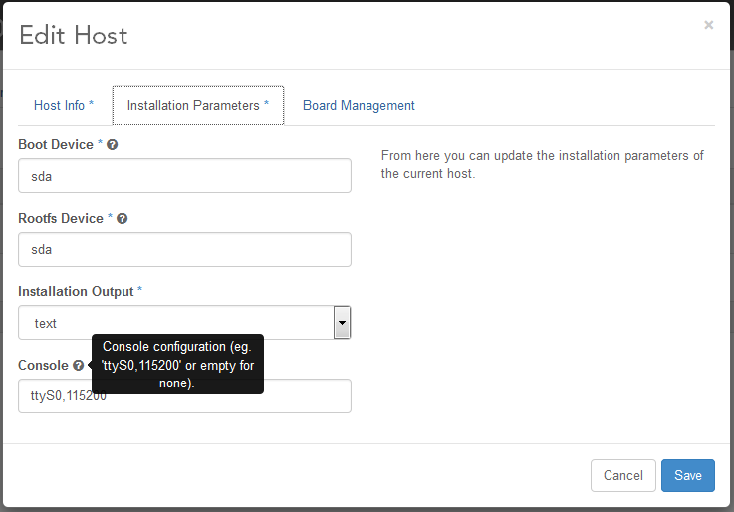This screenshot has height=512, width=734.
Task: Click the Edit Host dialog title
Action: (x=73, y=36)
